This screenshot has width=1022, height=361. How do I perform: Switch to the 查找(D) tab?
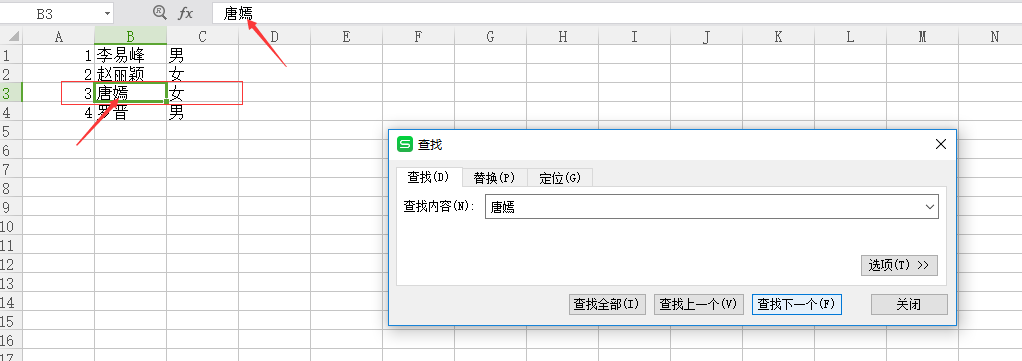click(x=428, y=177)
